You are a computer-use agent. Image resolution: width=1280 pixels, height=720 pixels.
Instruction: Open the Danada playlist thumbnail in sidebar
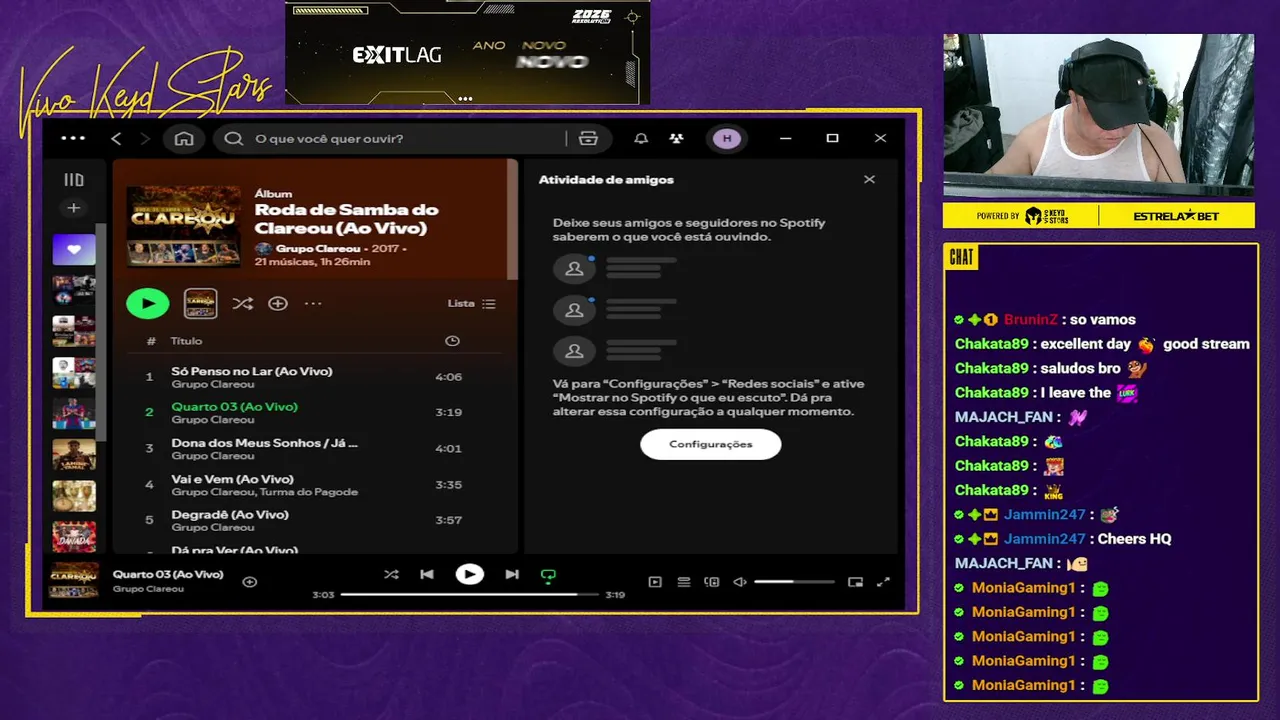click(74, 536)
